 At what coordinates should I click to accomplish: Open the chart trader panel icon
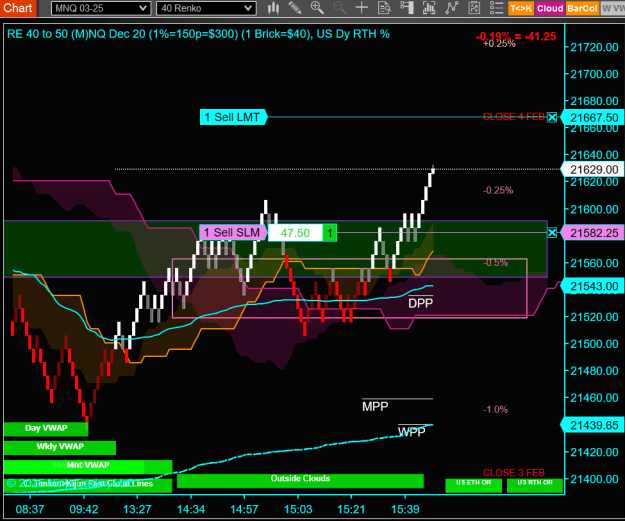407,8
